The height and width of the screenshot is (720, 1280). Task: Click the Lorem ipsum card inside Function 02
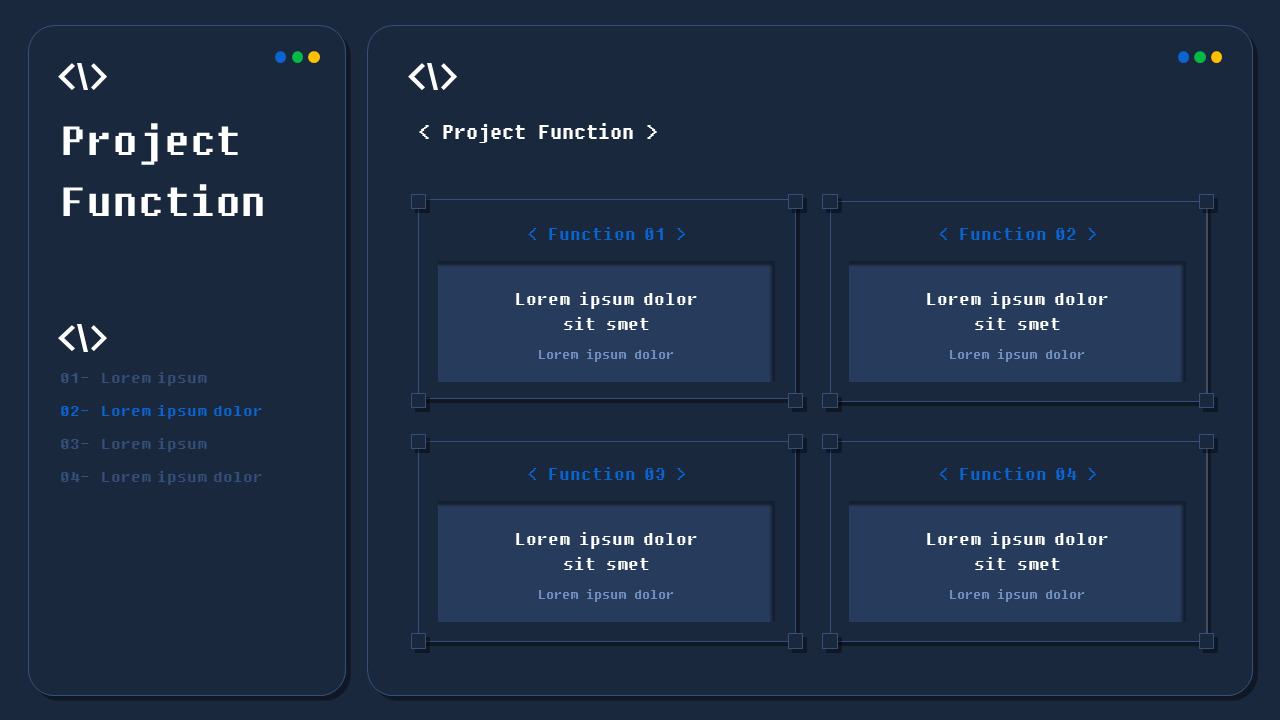(1015, 322)
